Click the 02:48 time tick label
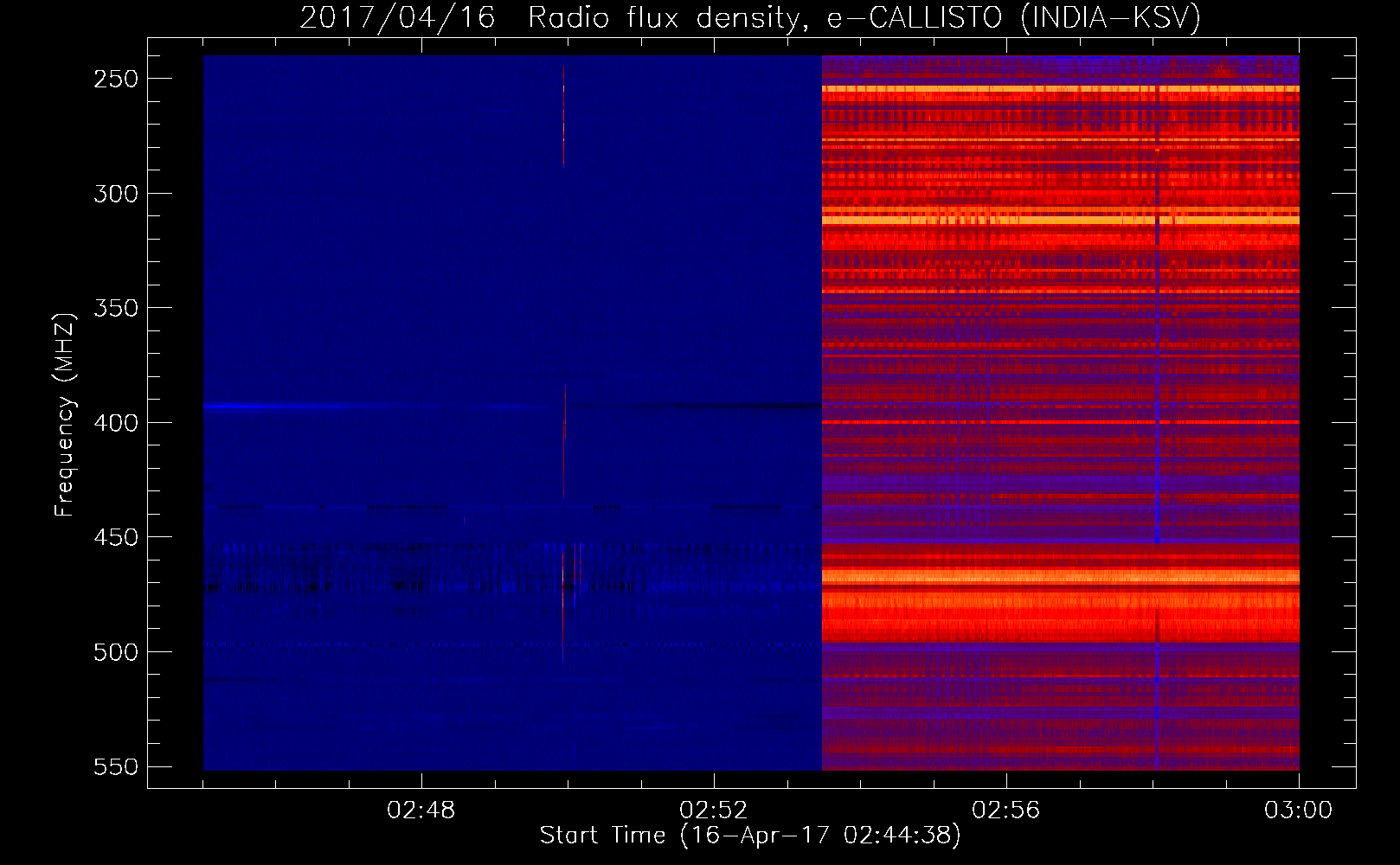 tap(421, 811)
